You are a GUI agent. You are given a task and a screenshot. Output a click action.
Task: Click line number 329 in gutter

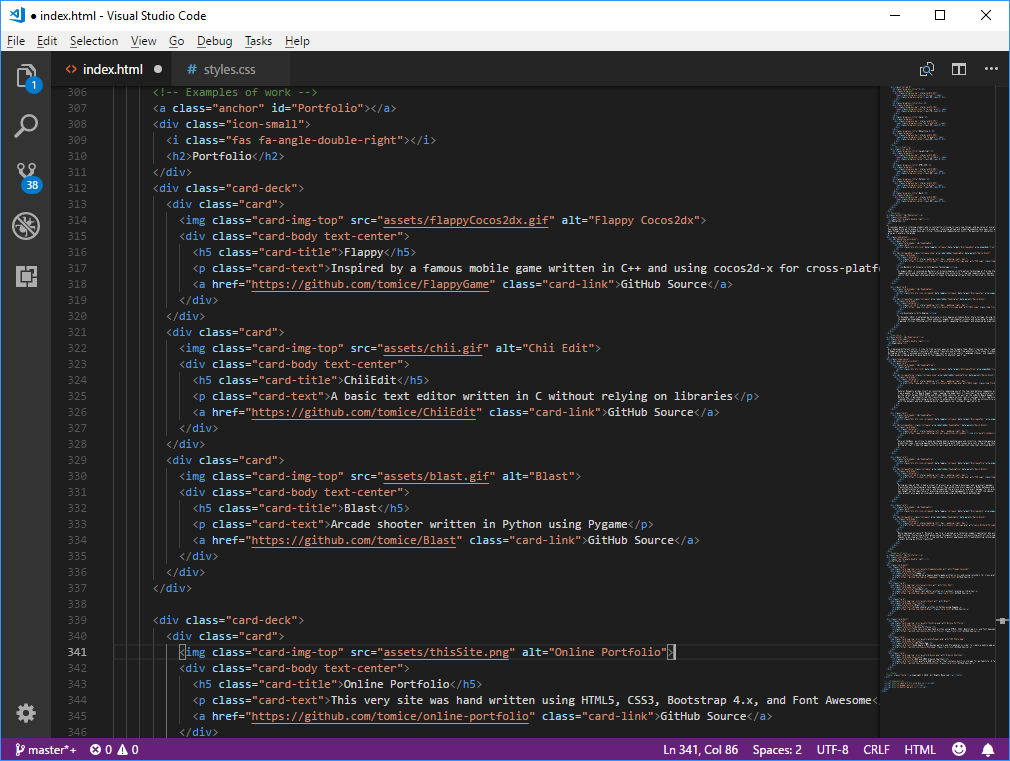[77, 460]
